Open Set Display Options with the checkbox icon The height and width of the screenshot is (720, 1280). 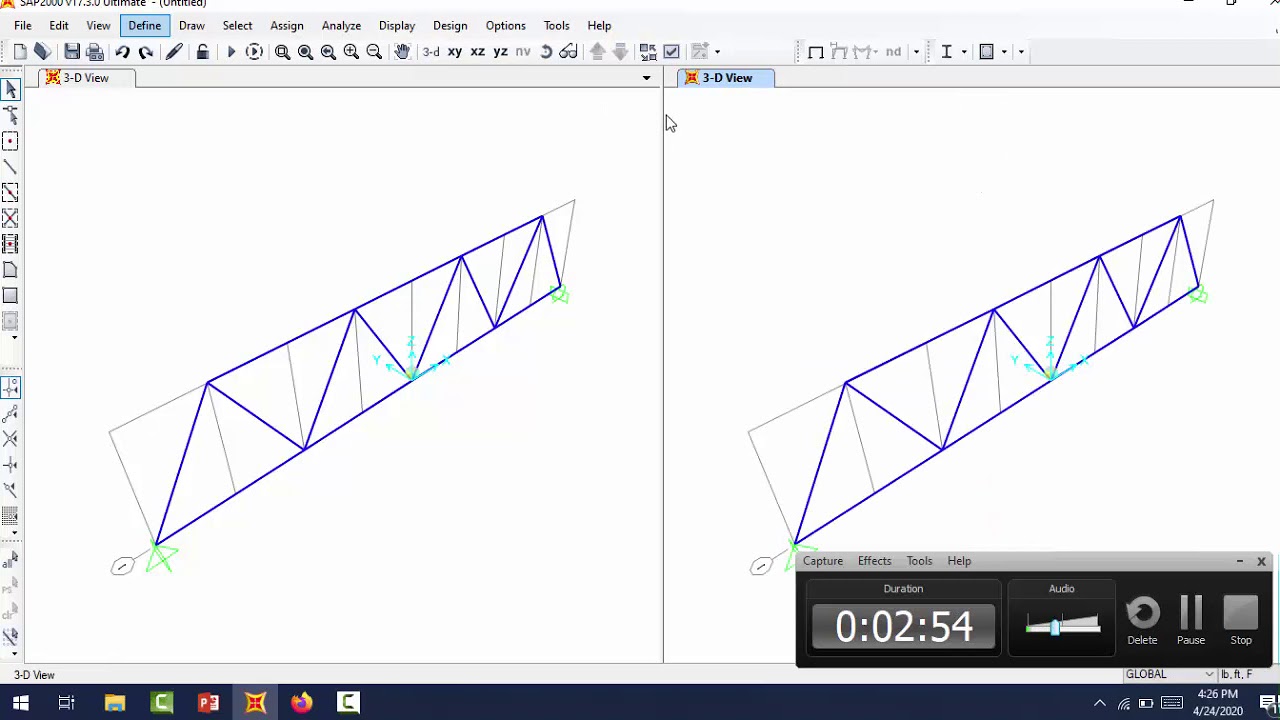tap(671, 52)
